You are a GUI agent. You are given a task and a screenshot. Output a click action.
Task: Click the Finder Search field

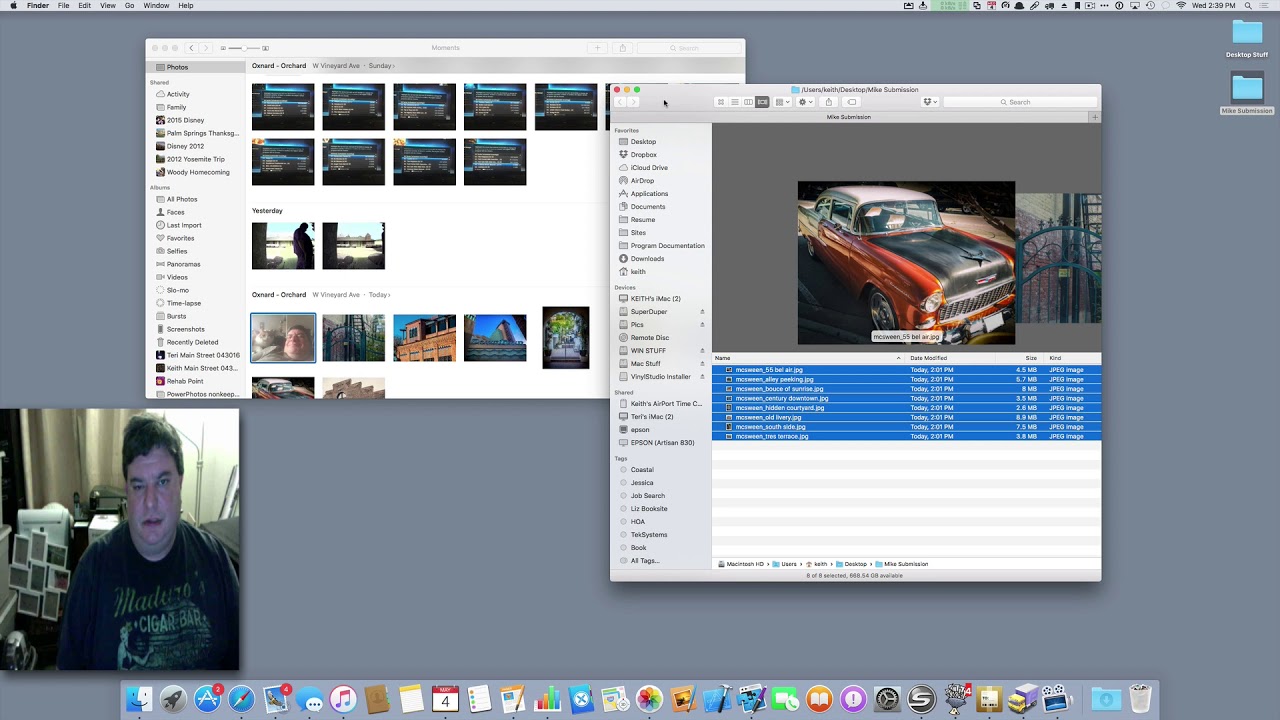[1020, 102]
